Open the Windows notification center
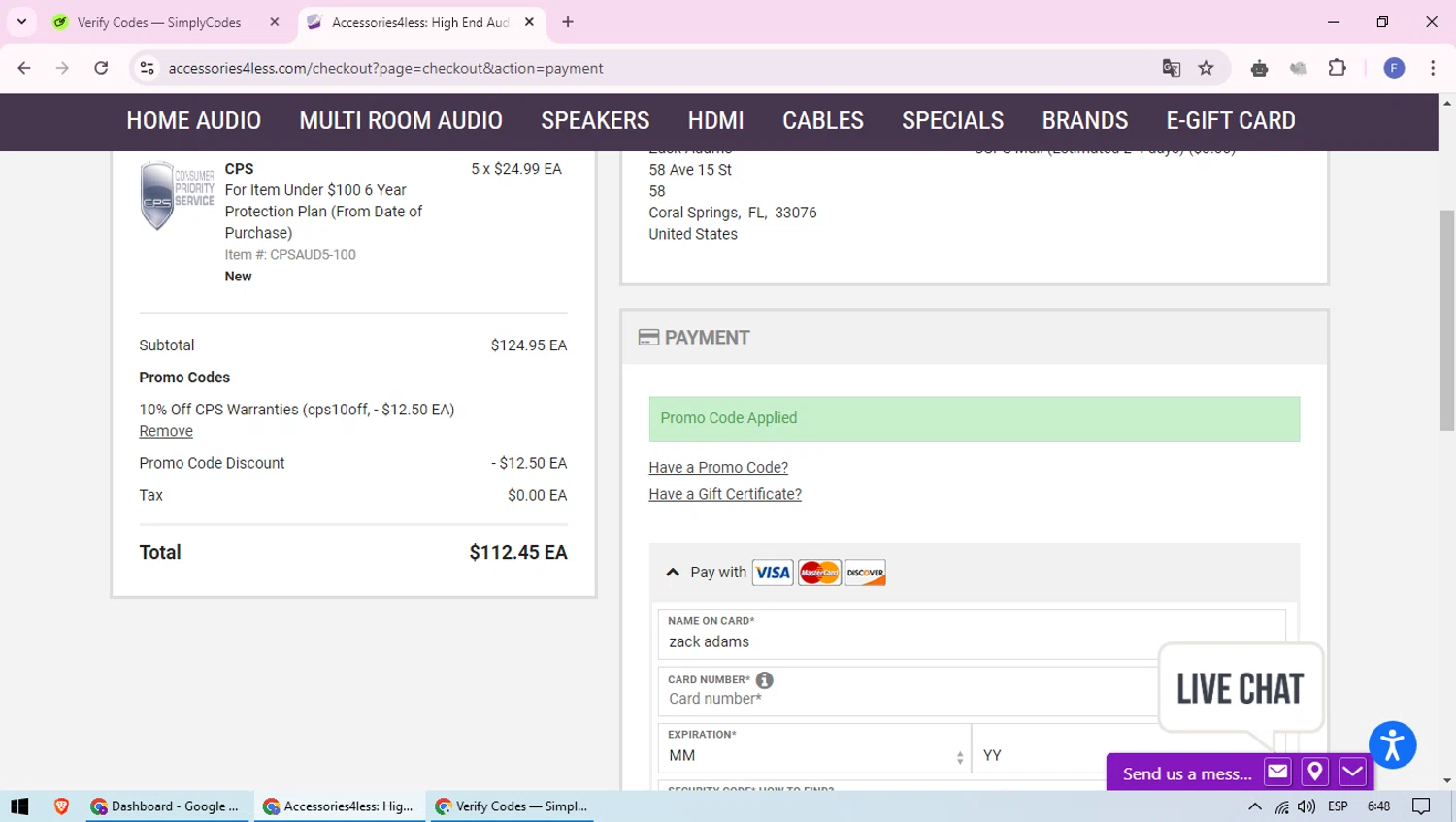The height and width of the screenshot is (822, 1456). 1421,806
